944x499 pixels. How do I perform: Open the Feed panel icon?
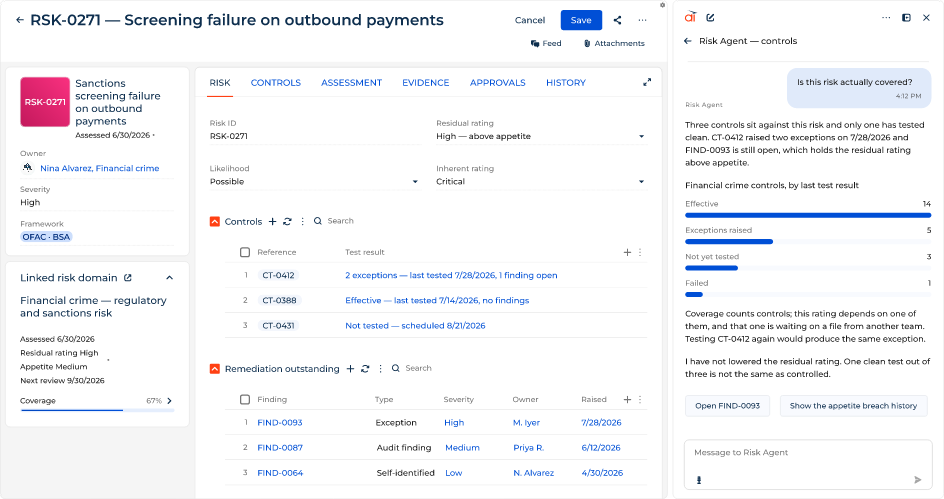pyautogui.click(x=535, y=43)
